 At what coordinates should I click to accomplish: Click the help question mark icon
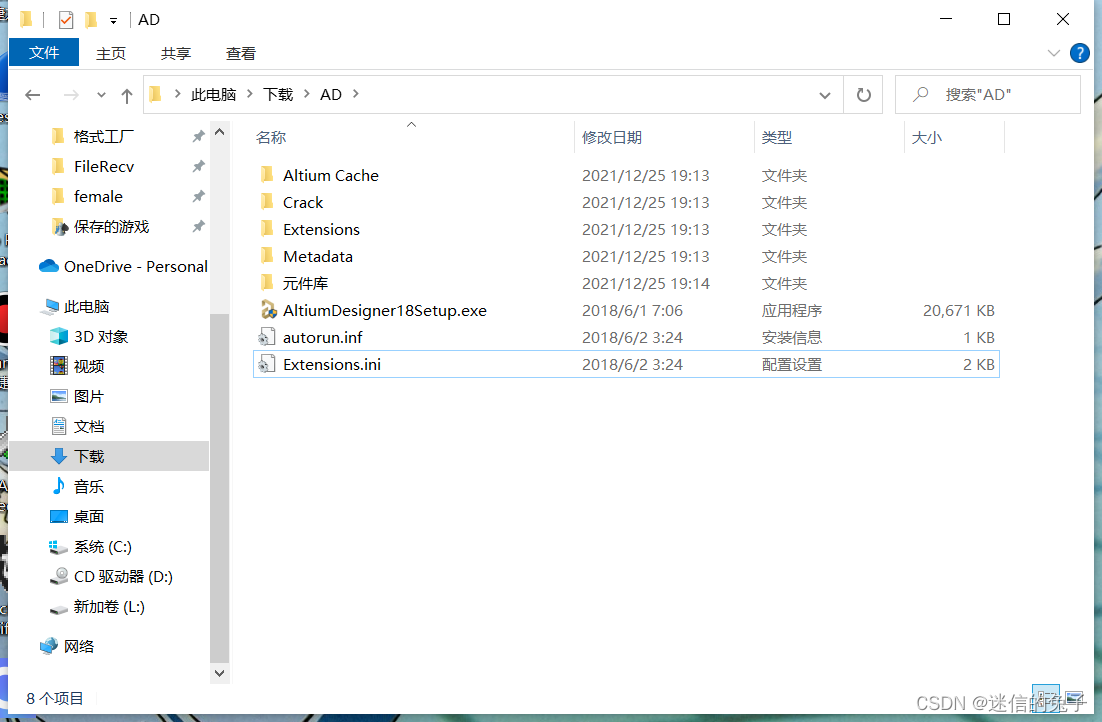click(x=1080, y=53)
